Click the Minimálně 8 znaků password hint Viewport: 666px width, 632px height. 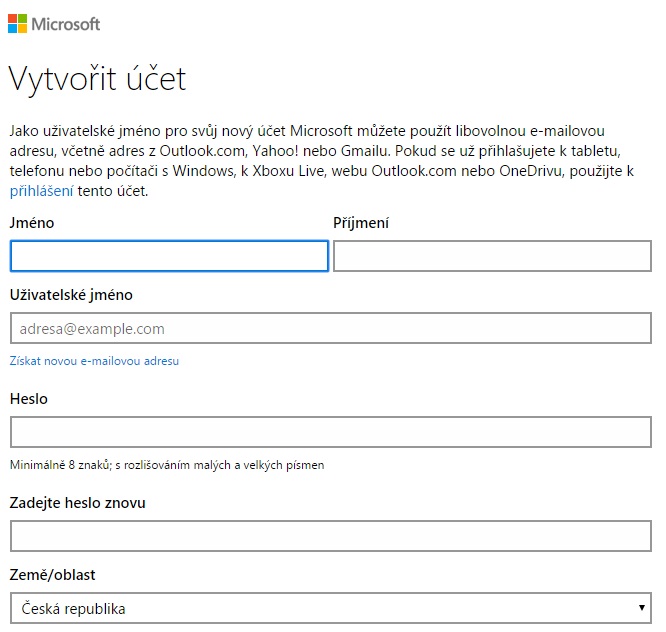pos(167,465)
